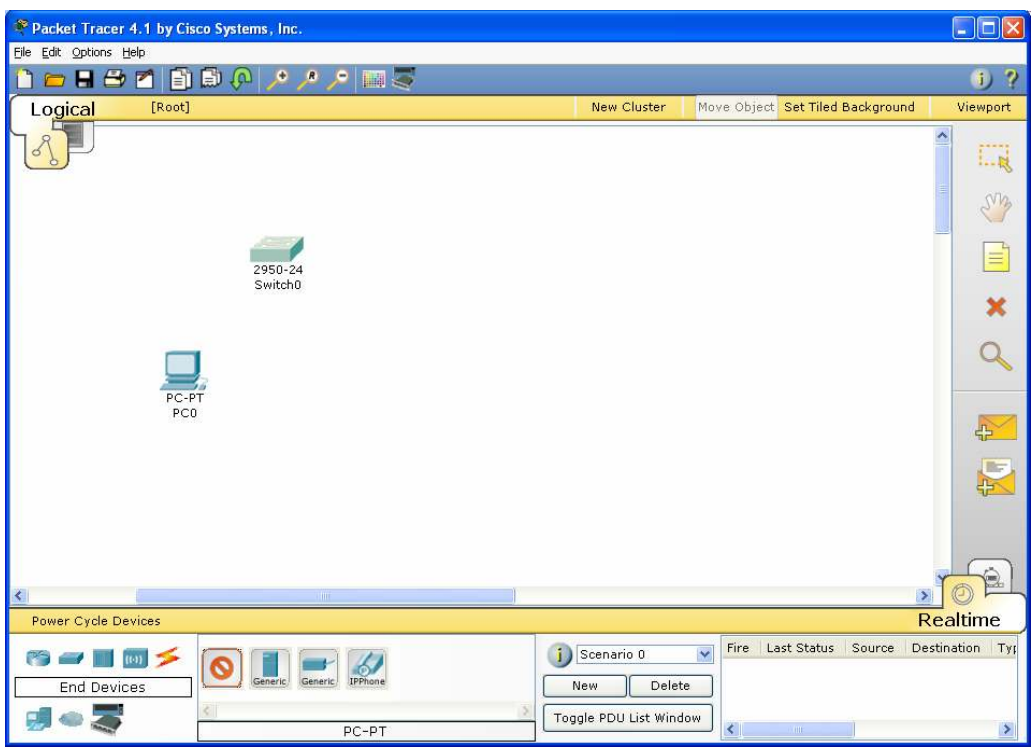Click Power Cycle Devices

pos(96,621)
